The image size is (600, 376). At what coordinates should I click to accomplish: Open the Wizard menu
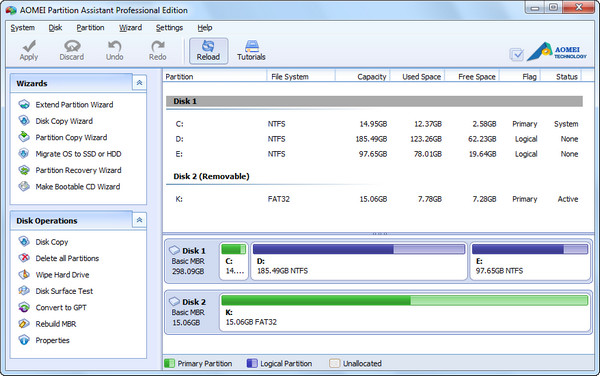pos(130,28)
